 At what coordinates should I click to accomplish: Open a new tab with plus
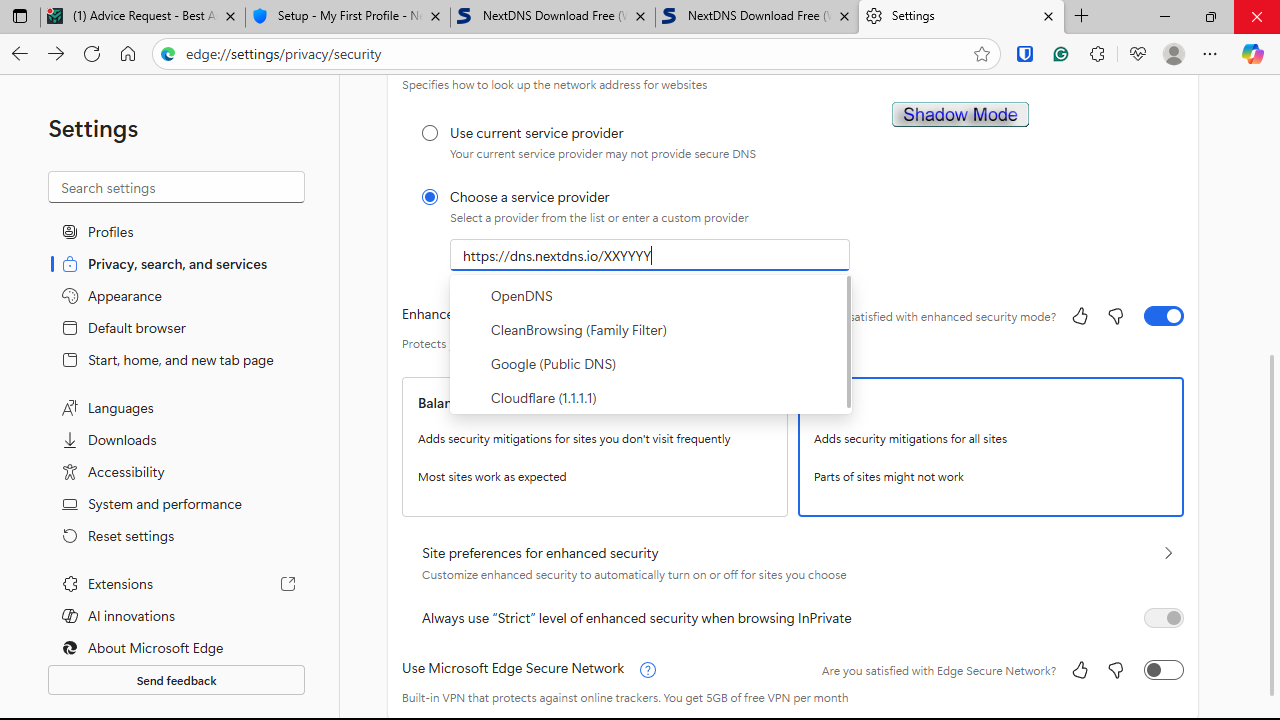point(1081,16)
